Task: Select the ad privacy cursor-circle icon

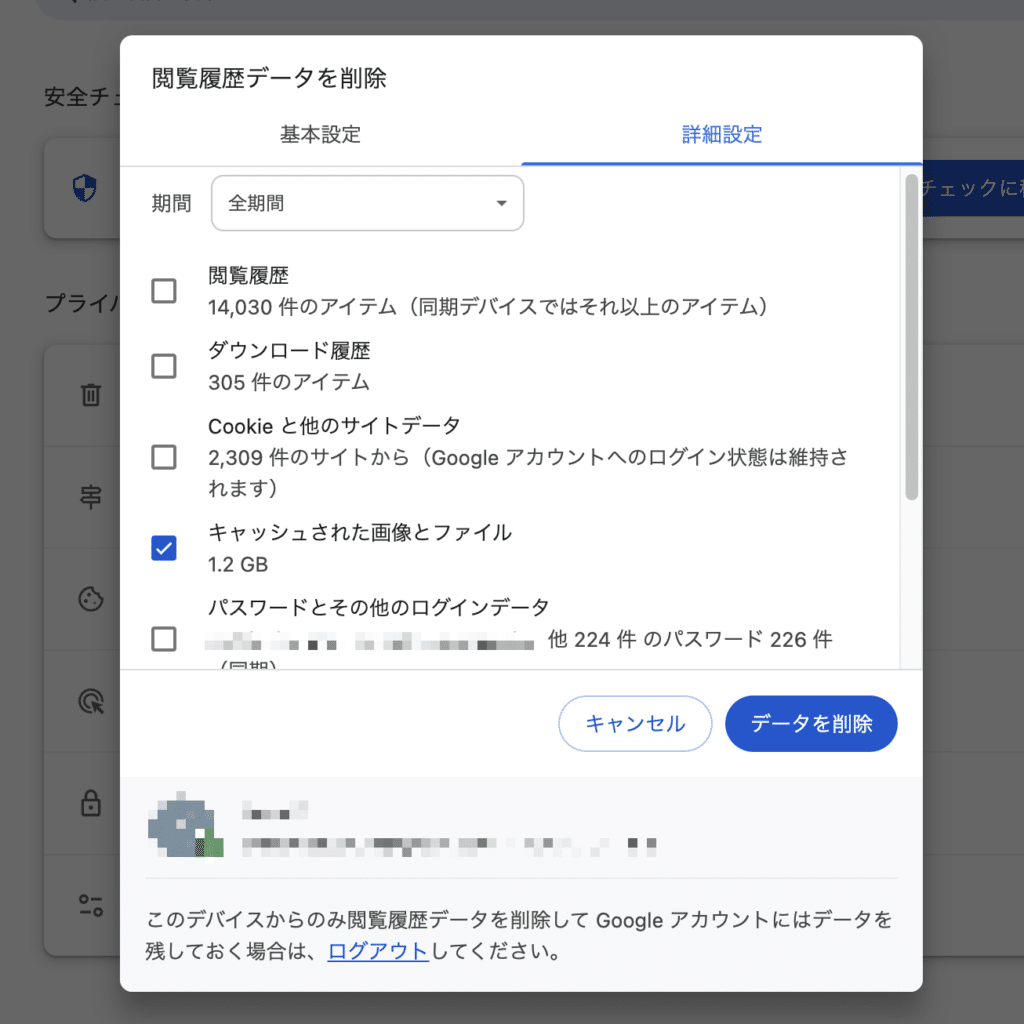Action: [x=89, y=701]
